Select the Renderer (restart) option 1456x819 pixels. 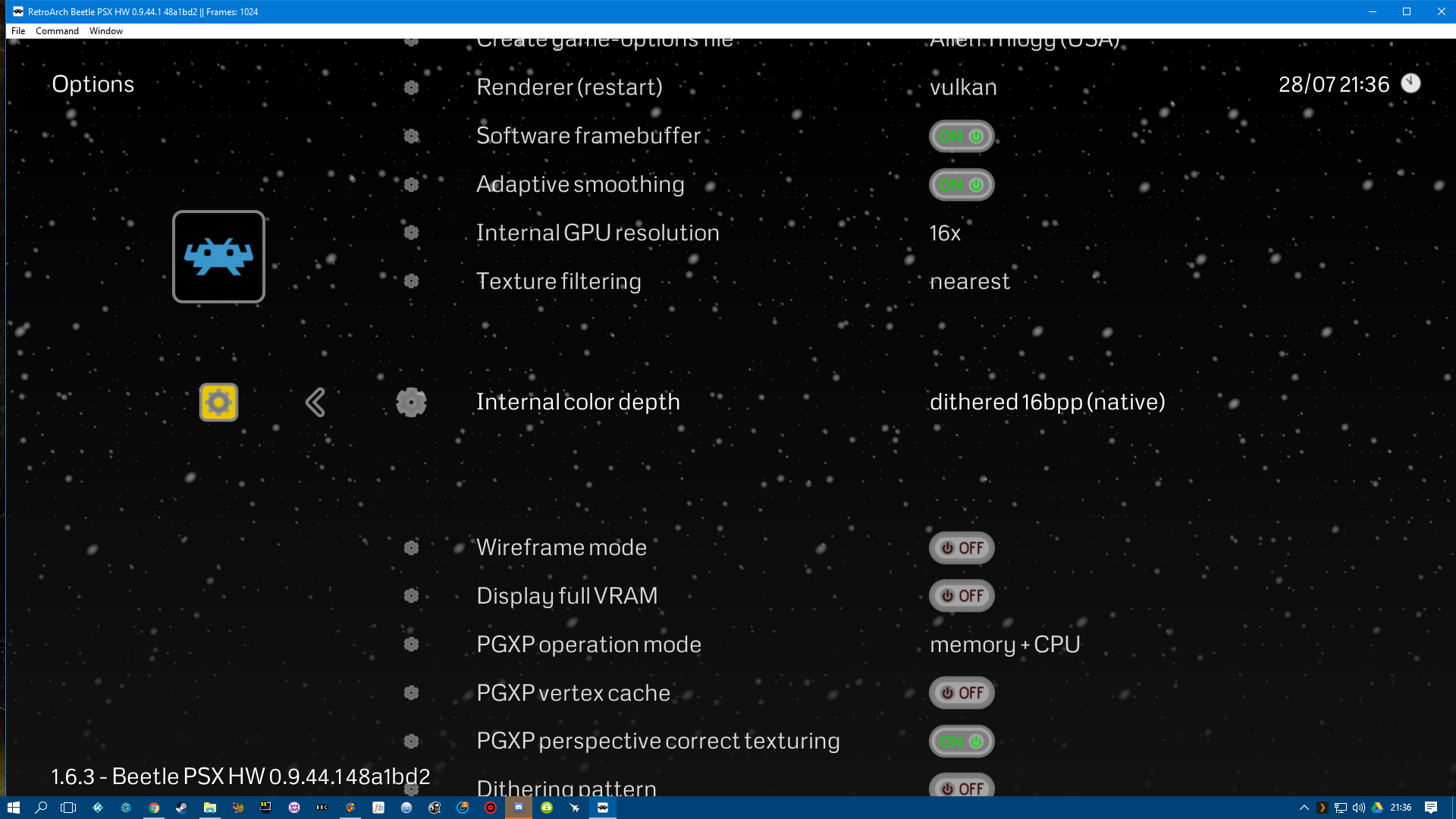(x=570, y=87)
